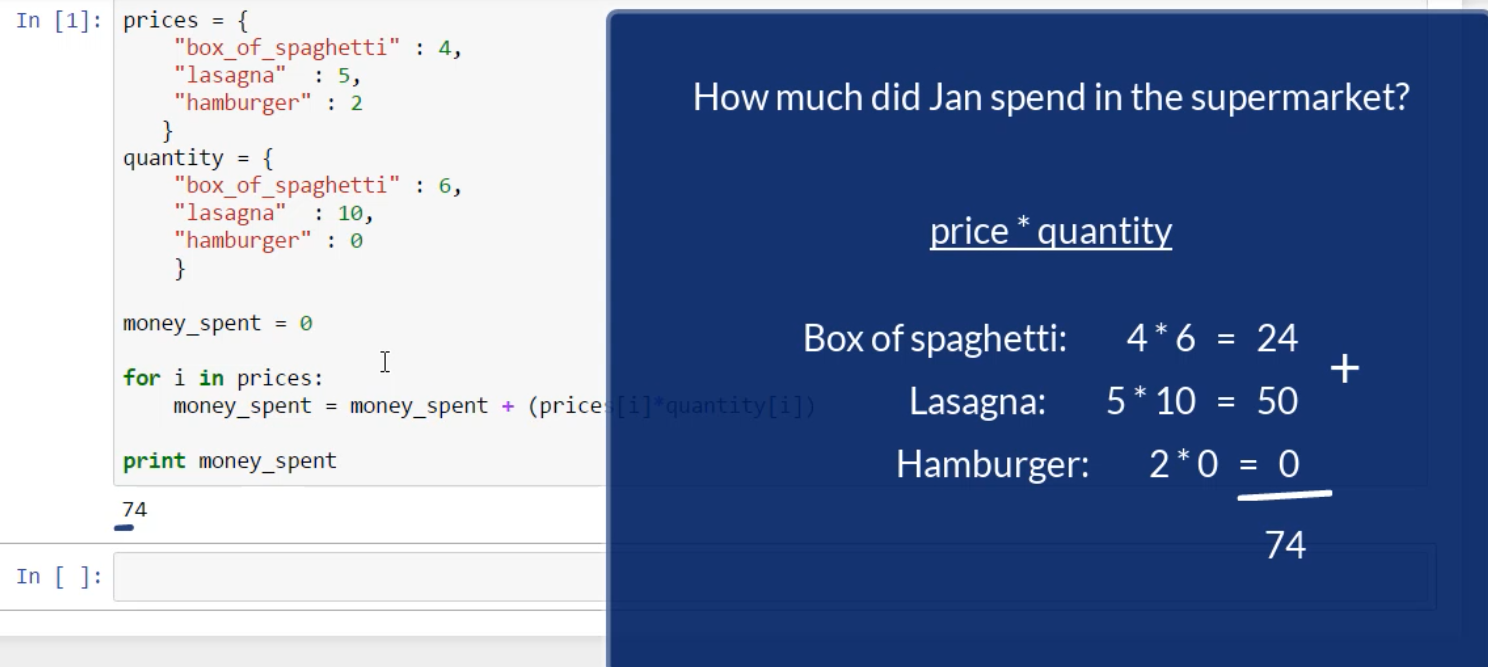Click the 'print money_spent' statement

[x=229, y=461]
